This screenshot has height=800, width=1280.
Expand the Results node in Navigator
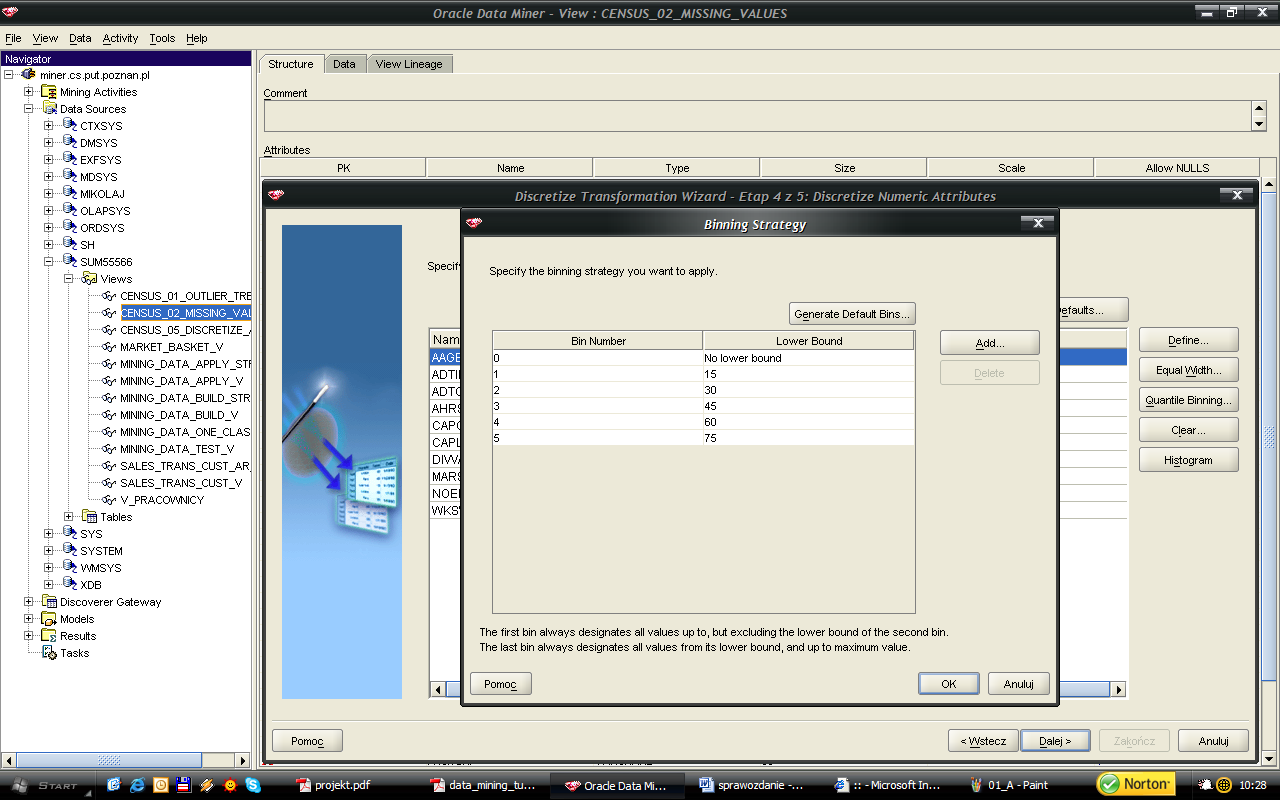29,636
